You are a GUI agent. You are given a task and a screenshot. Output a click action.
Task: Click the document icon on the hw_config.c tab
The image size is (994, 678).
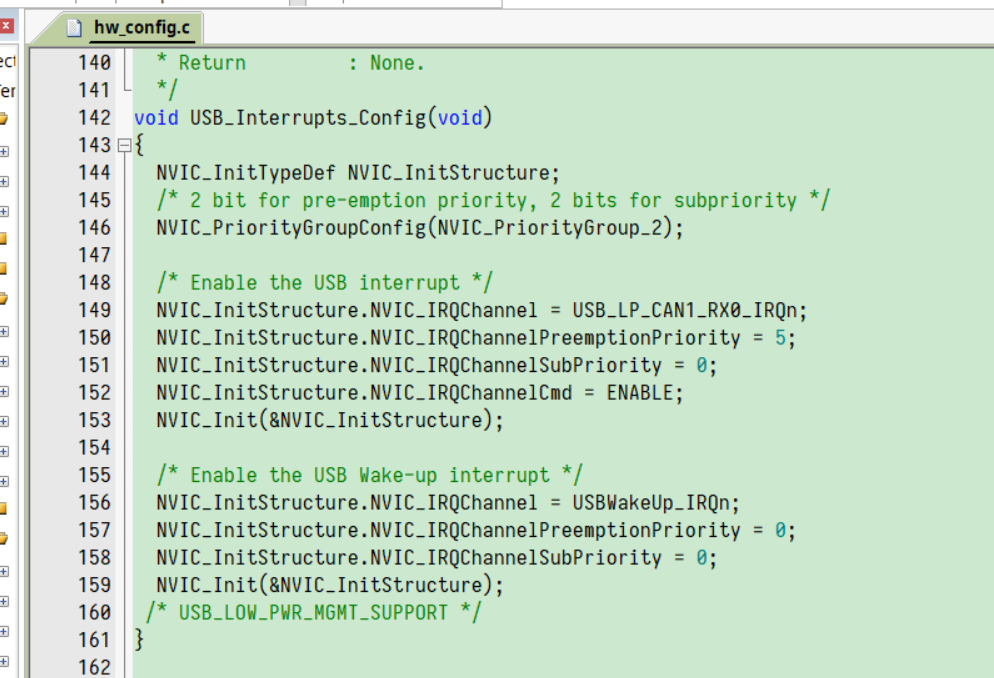[x=73, y=27]
